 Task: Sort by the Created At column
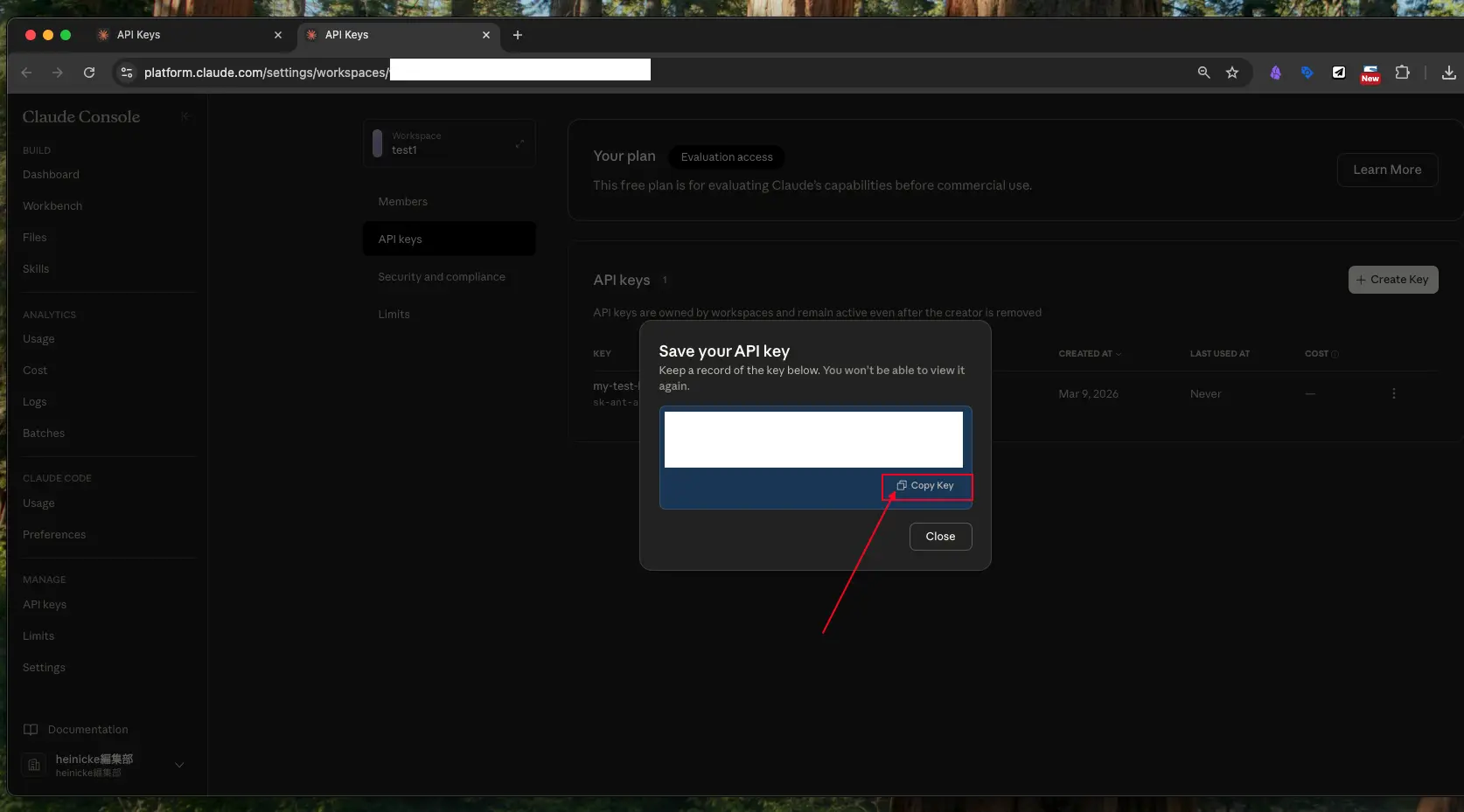(1089, 354)
